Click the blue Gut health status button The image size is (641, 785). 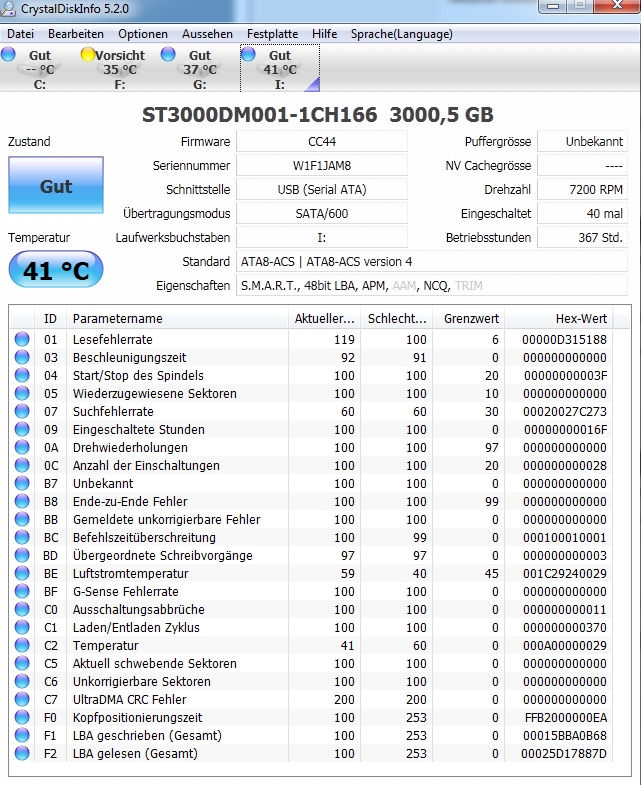pyautogui.click(x=56, y=185)
